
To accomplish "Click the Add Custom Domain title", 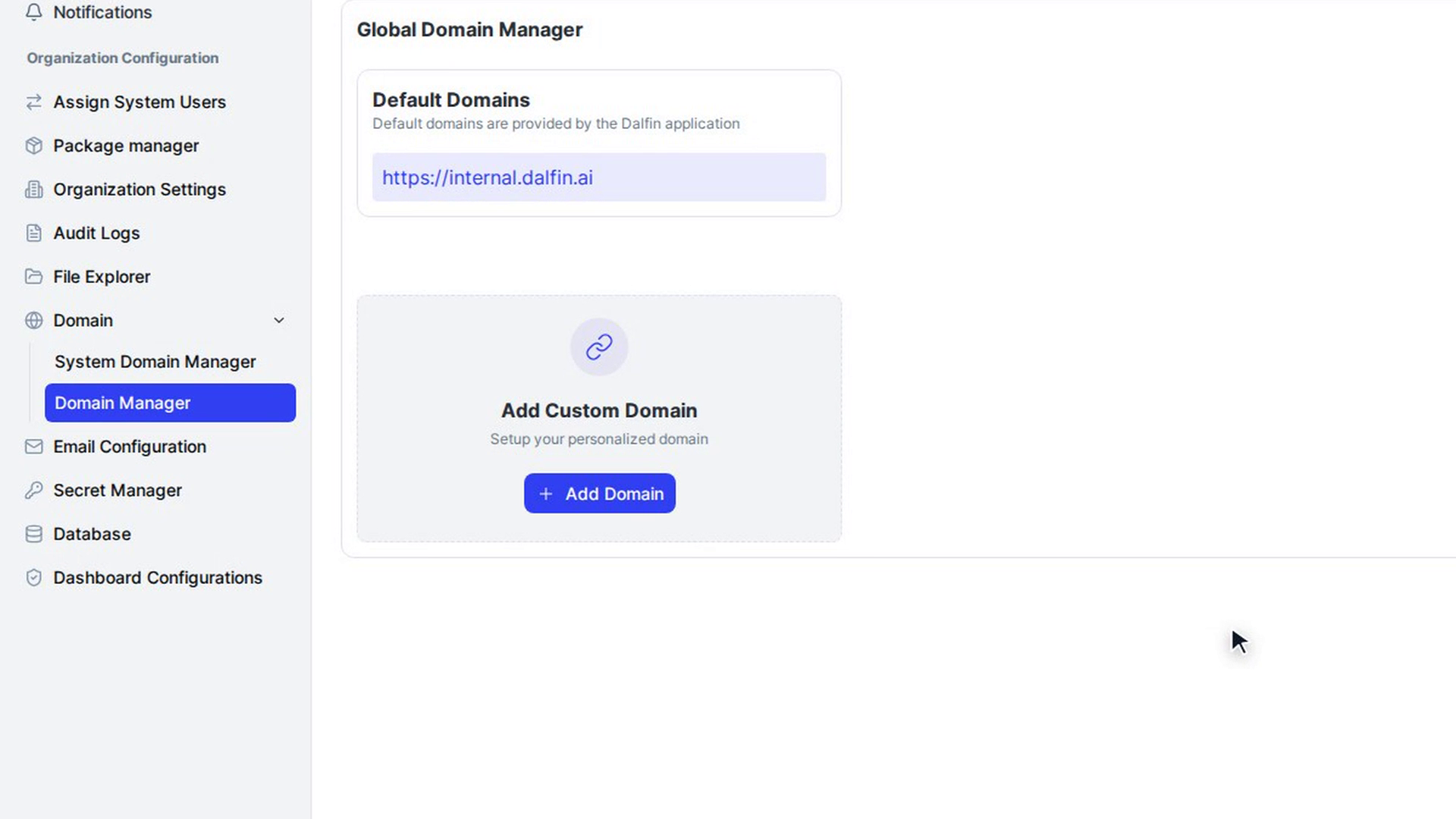I will pyautogui.click(x=599, y=410).
